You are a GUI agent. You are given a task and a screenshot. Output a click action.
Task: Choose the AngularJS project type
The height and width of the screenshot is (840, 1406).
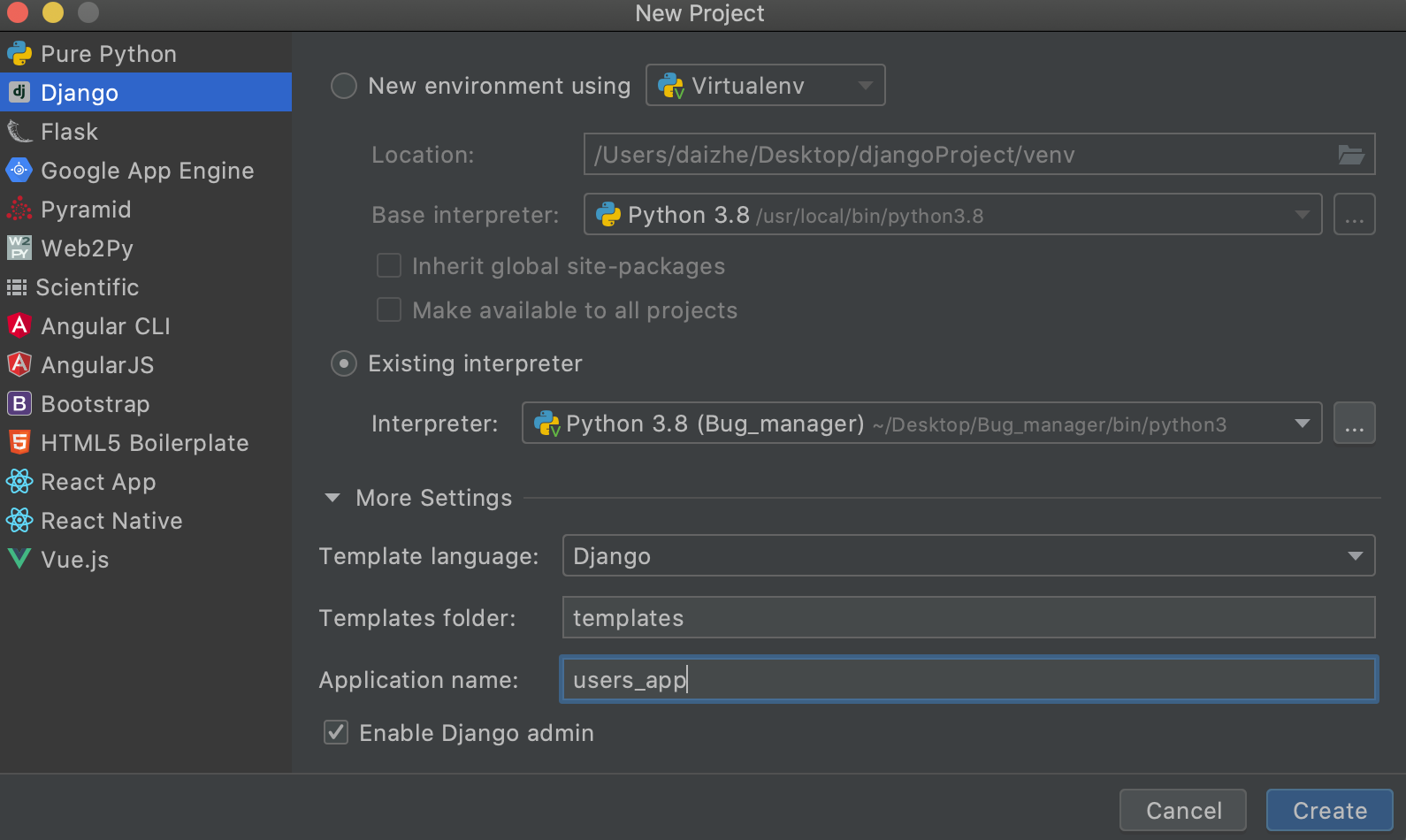coord(146,365)
